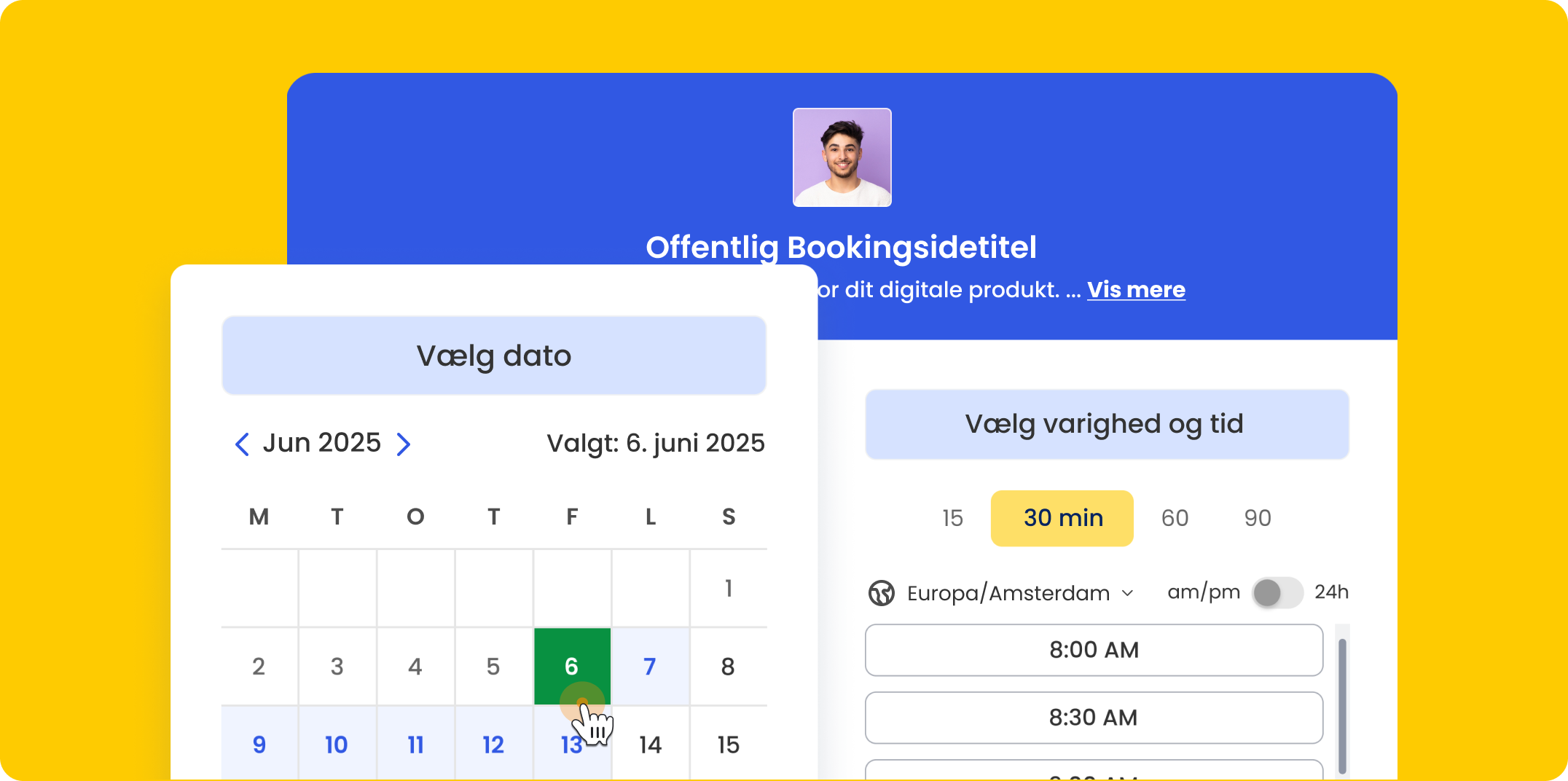
Task: Open the Europa/Amsterdam timezone dropdown
Action: point(1008,593)
